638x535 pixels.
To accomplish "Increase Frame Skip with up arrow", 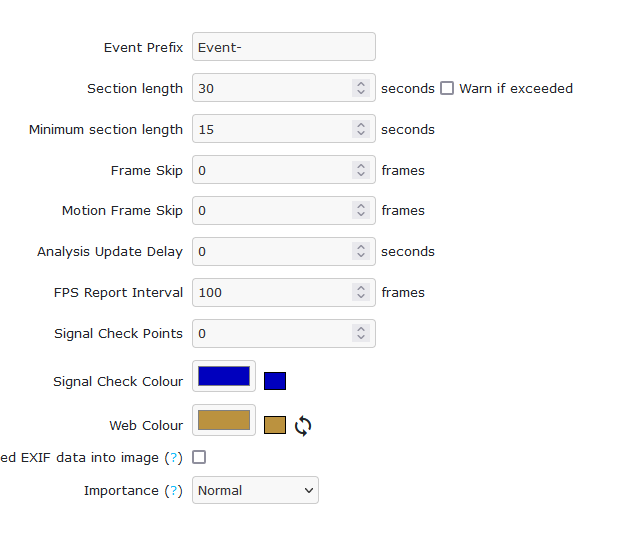I will pyautogui.click(x=361, y=166).
